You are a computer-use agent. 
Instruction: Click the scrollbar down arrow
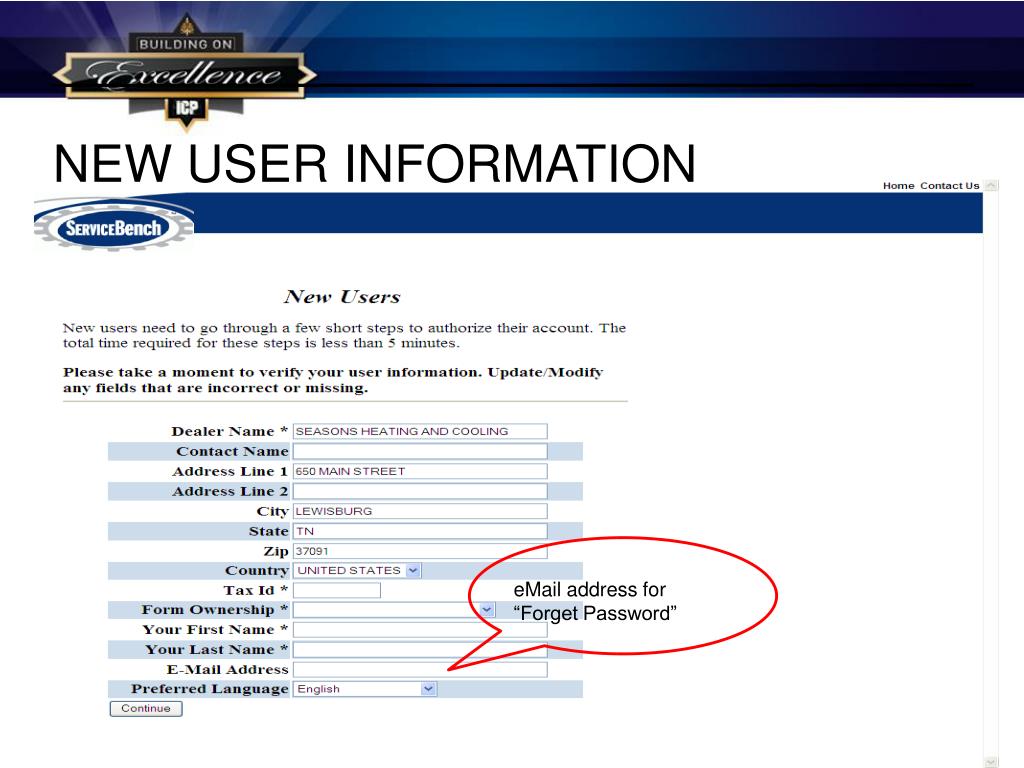991,762
